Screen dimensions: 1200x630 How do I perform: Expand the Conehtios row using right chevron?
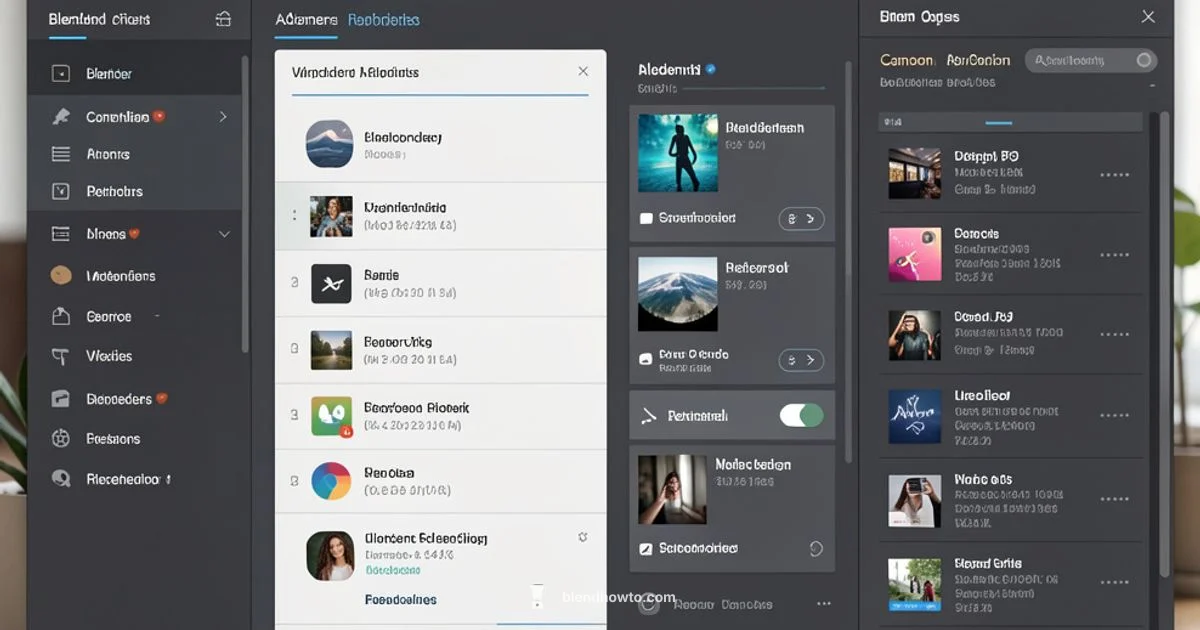click(223, 117)
